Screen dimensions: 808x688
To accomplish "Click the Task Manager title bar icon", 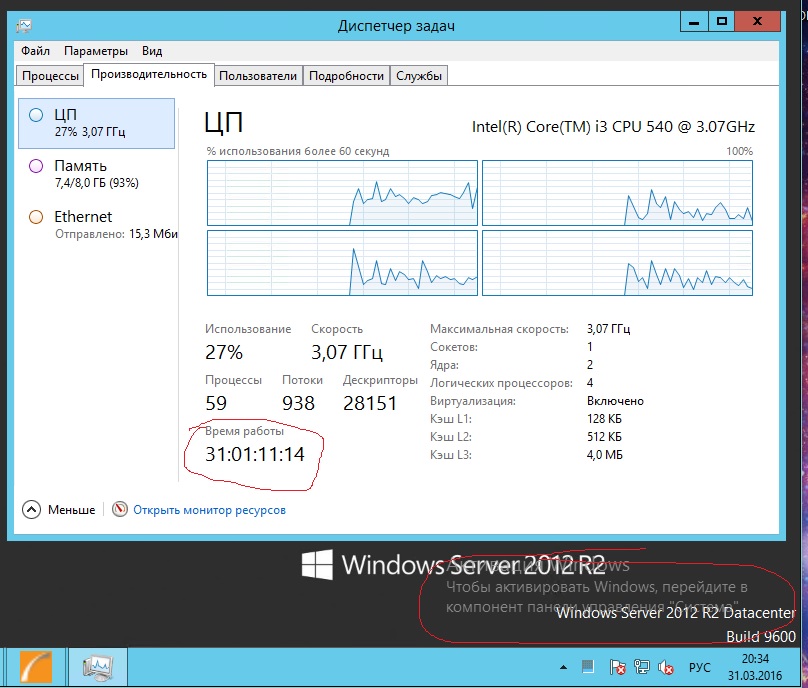I will (x=24, y=25).
